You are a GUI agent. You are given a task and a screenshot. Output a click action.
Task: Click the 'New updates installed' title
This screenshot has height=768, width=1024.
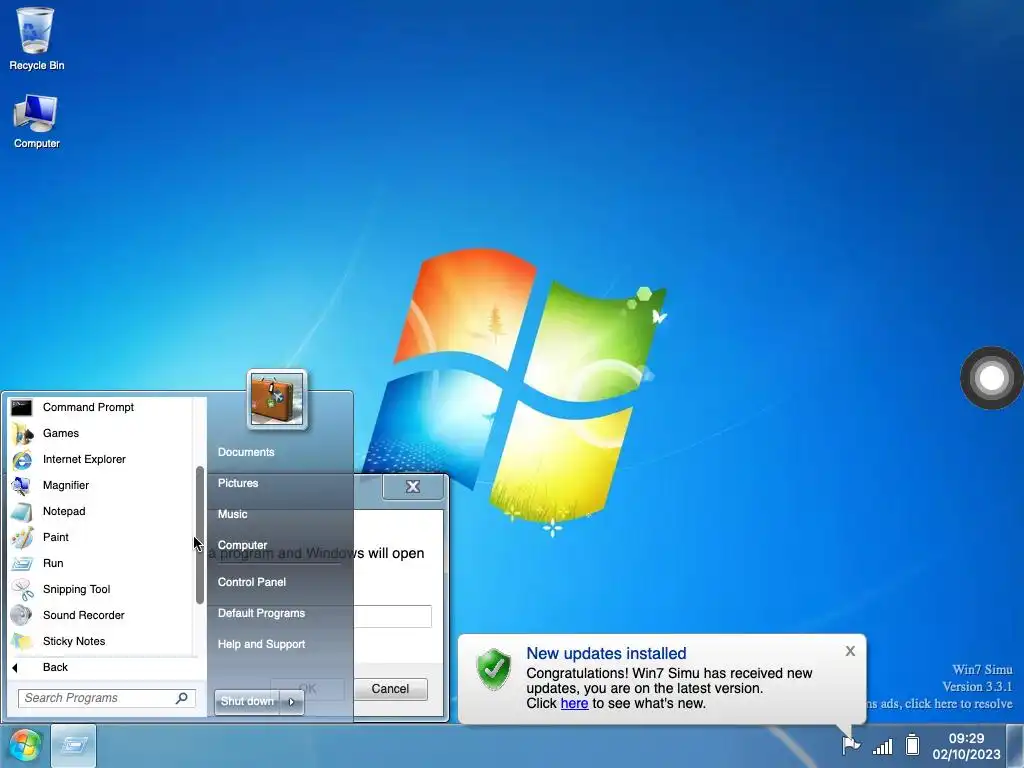tap(606, 653)
